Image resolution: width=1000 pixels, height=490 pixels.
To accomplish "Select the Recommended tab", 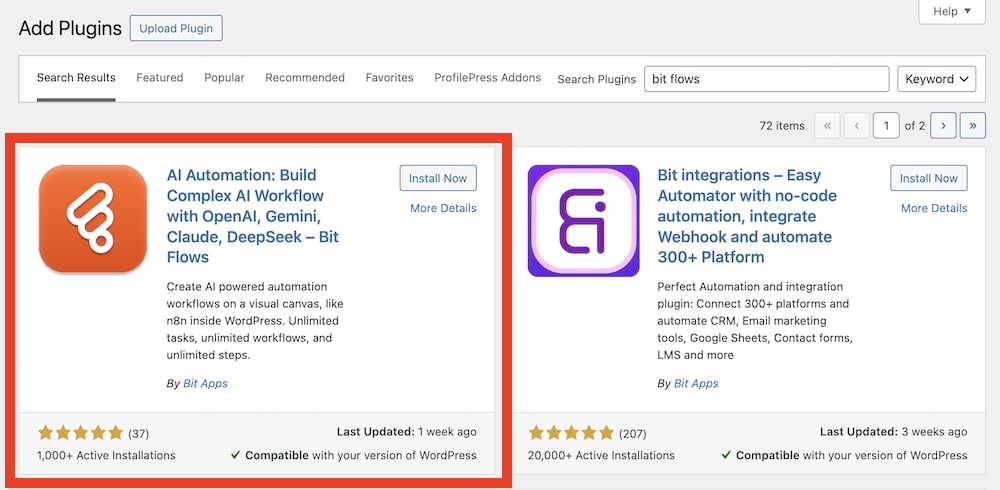I will click(x=305, y=78).
